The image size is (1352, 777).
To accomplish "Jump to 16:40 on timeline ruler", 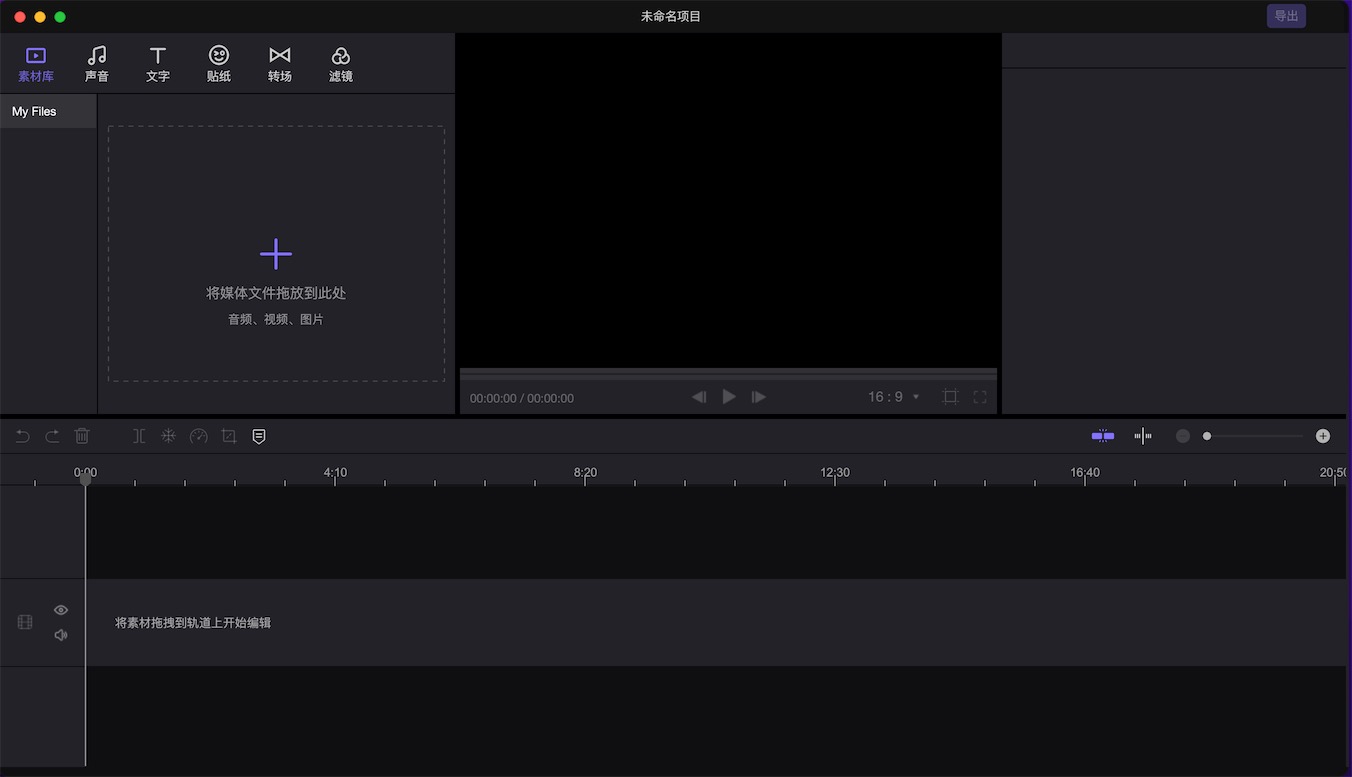I will 1085,472.
